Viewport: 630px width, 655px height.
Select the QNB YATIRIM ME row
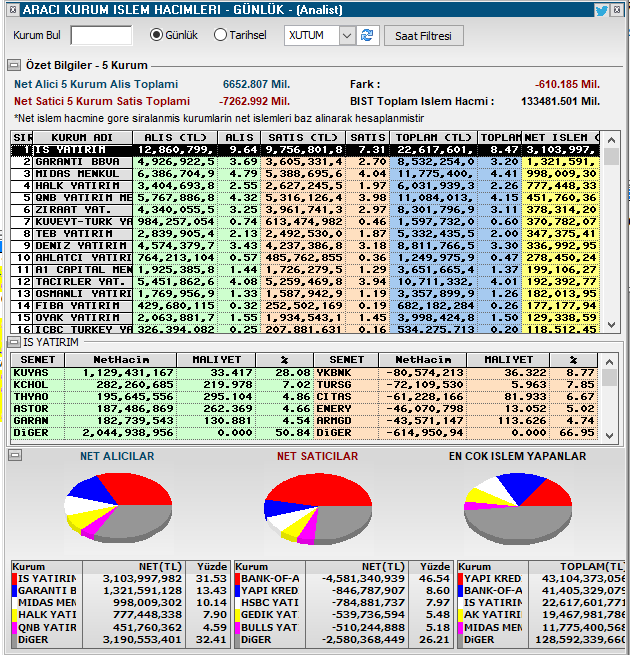305,198
